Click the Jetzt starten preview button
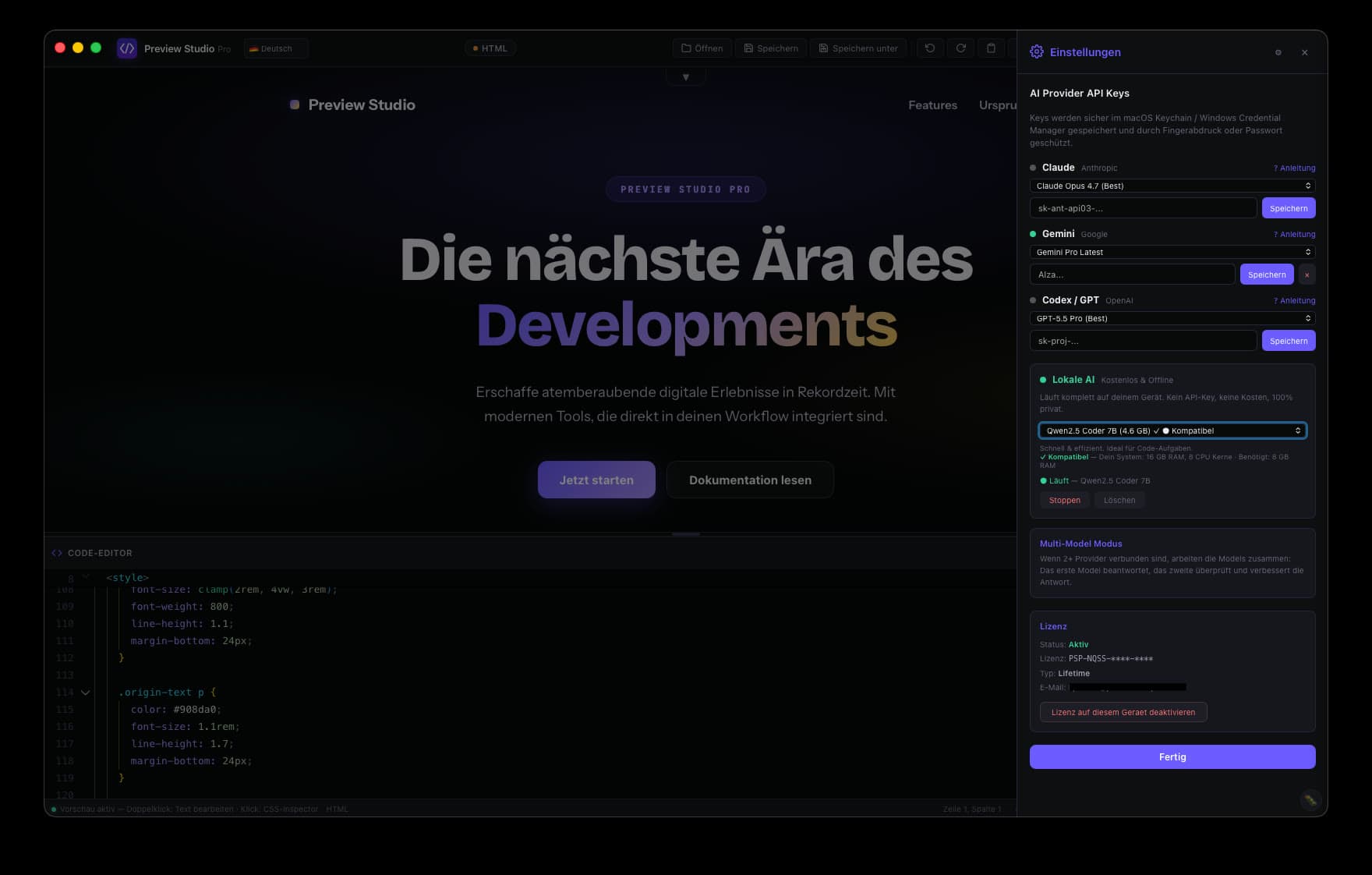1372x875 pixels. [596, 480]
